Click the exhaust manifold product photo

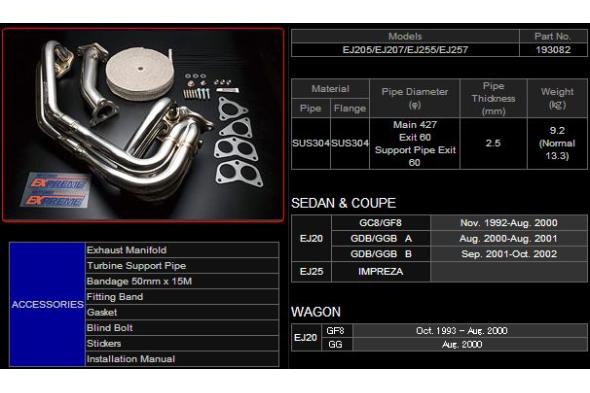click(143, 124)
